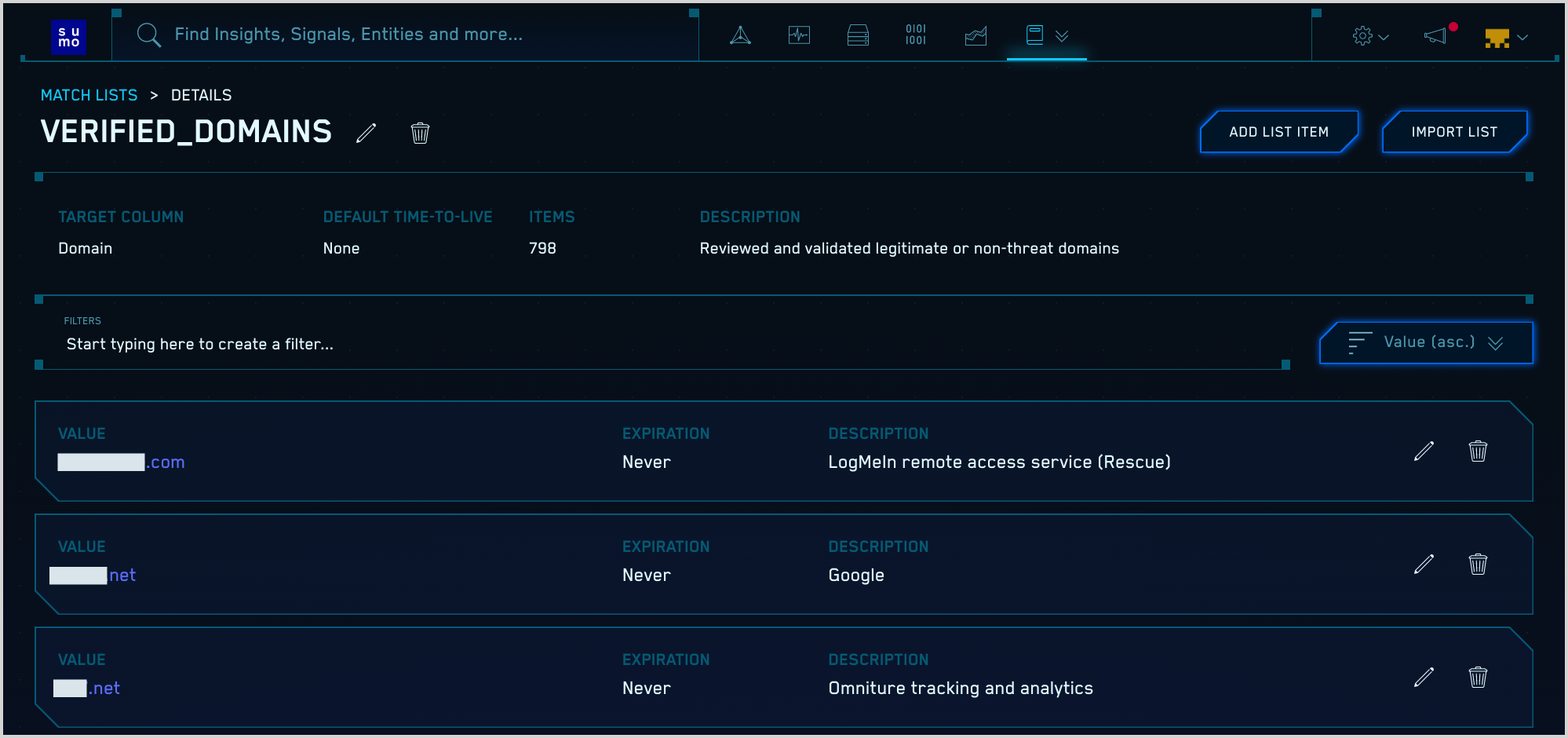Edit the Google list item entry
Screen dimensions: 1568x738
(x=1424, y=564)
